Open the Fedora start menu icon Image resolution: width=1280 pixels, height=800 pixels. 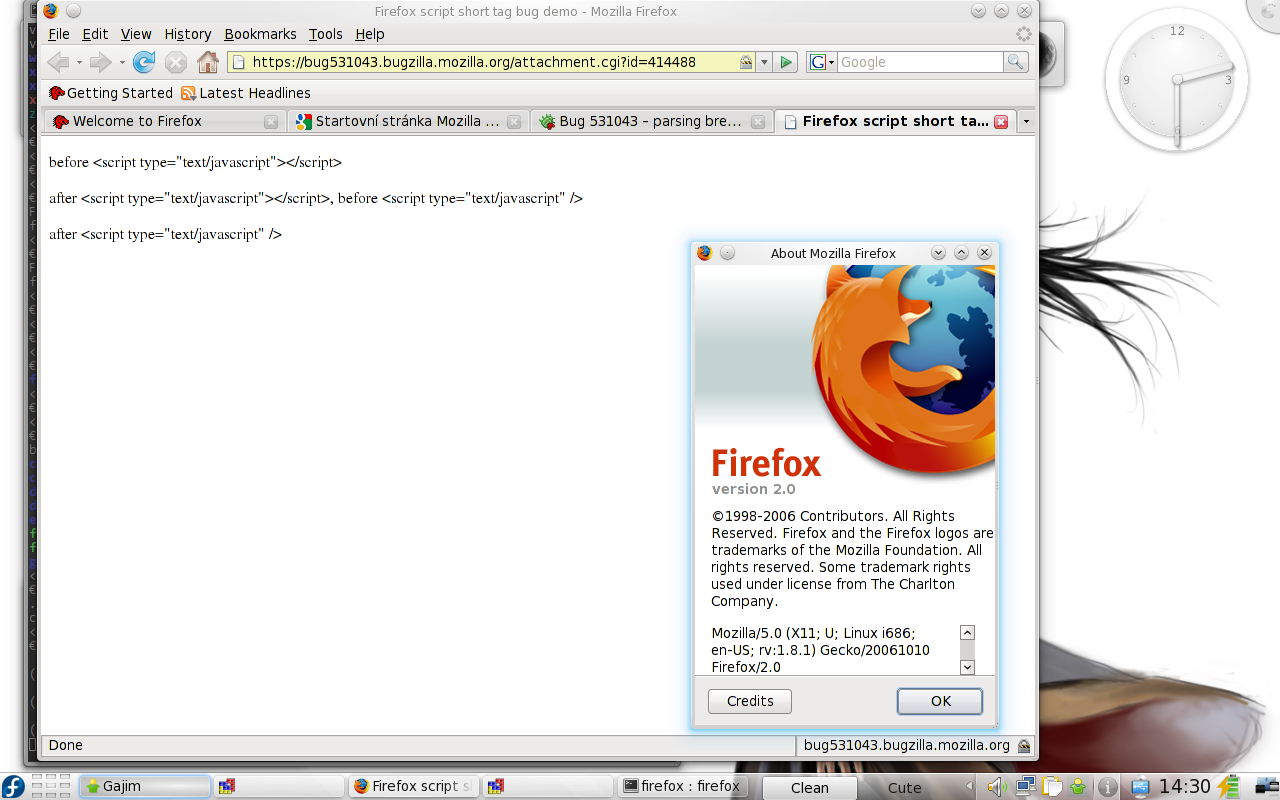click(x=13, y=786)
